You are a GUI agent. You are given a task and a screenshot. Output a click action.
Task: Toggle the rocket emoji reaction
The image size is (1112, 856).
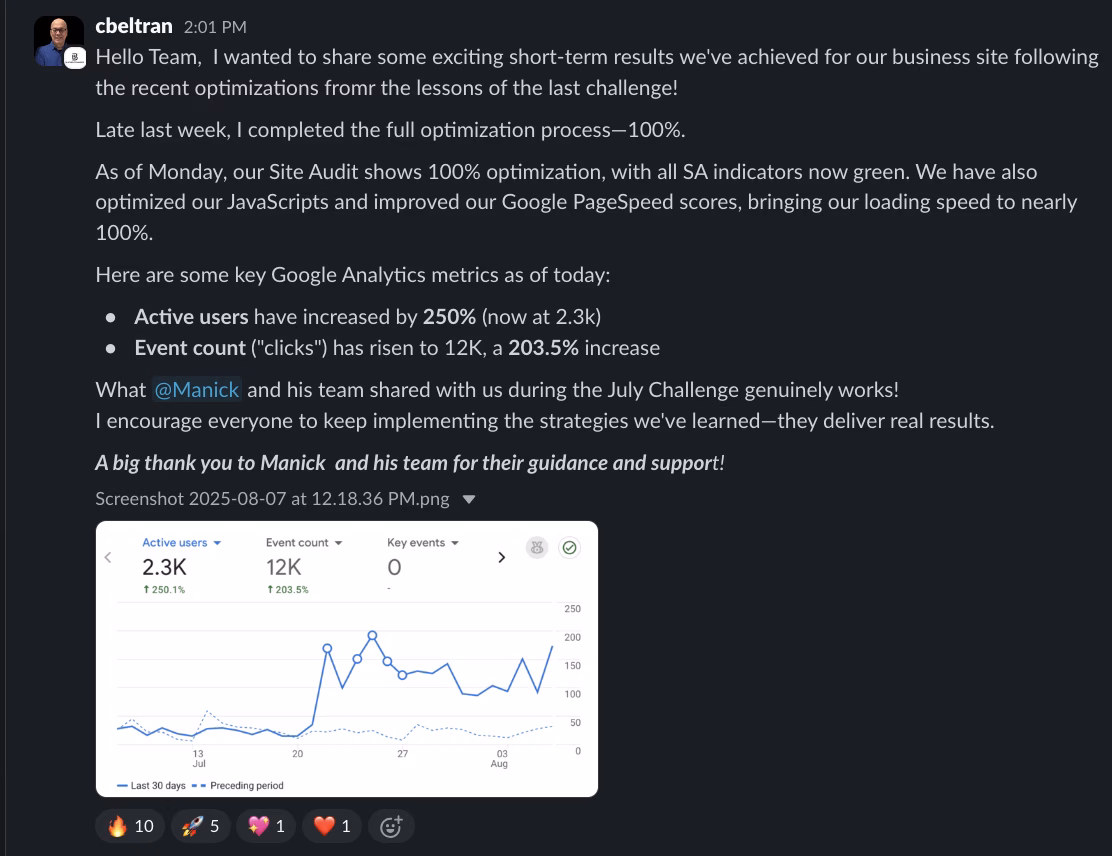[x=200, y=826]
